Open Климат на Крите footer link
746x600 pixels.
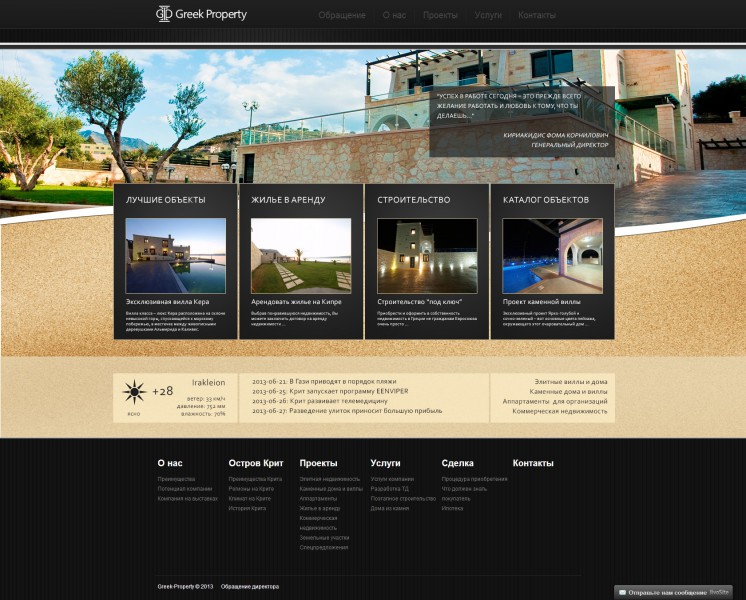click(249, 499)
